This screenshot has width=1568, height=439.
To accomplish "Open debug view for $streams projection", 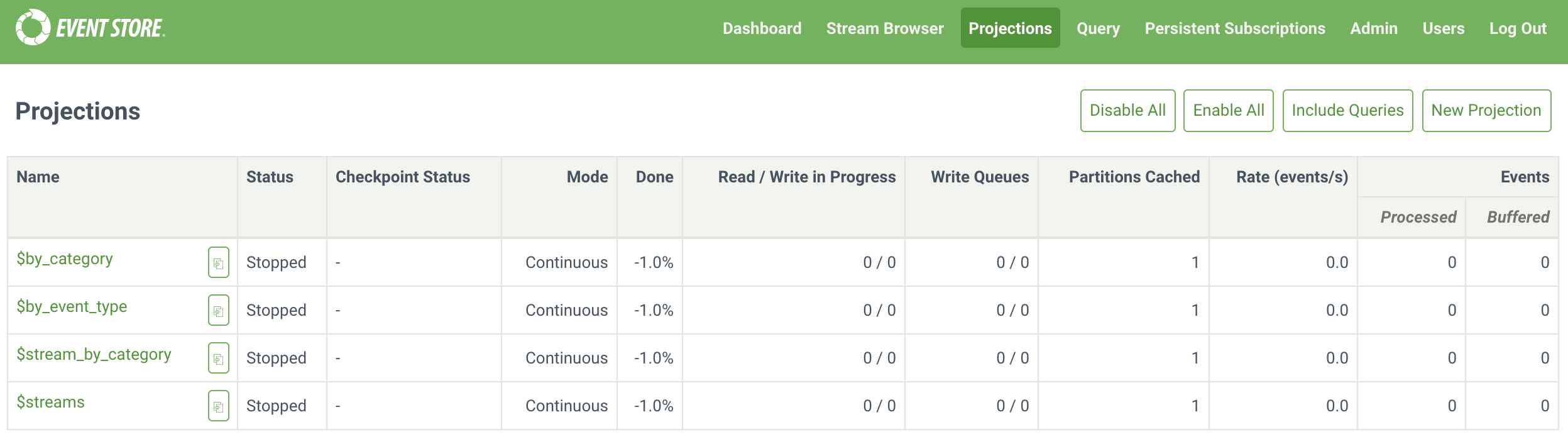I will tap(218, 407).
